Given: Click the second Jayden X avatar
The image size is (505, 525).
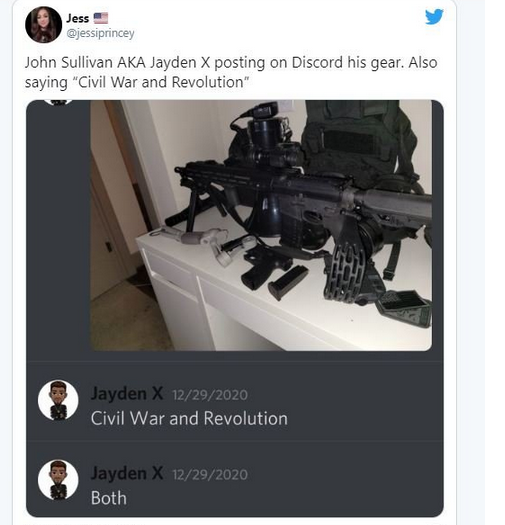Looking at the screenshot, I should coord(58,479).
